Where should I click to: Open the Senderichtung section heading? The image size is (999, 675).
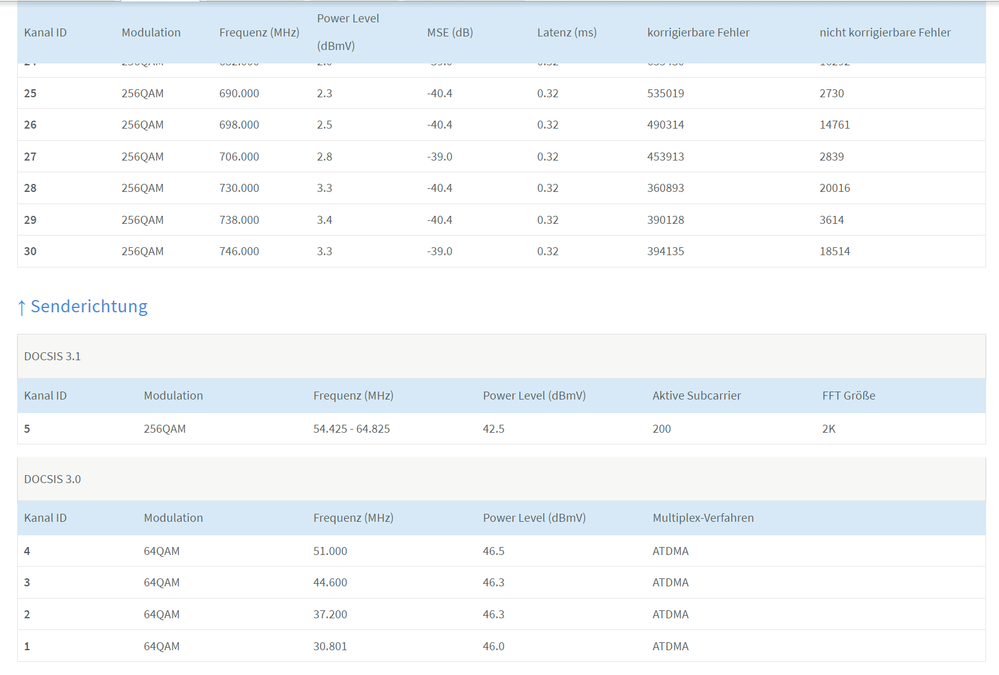(89, 307)
